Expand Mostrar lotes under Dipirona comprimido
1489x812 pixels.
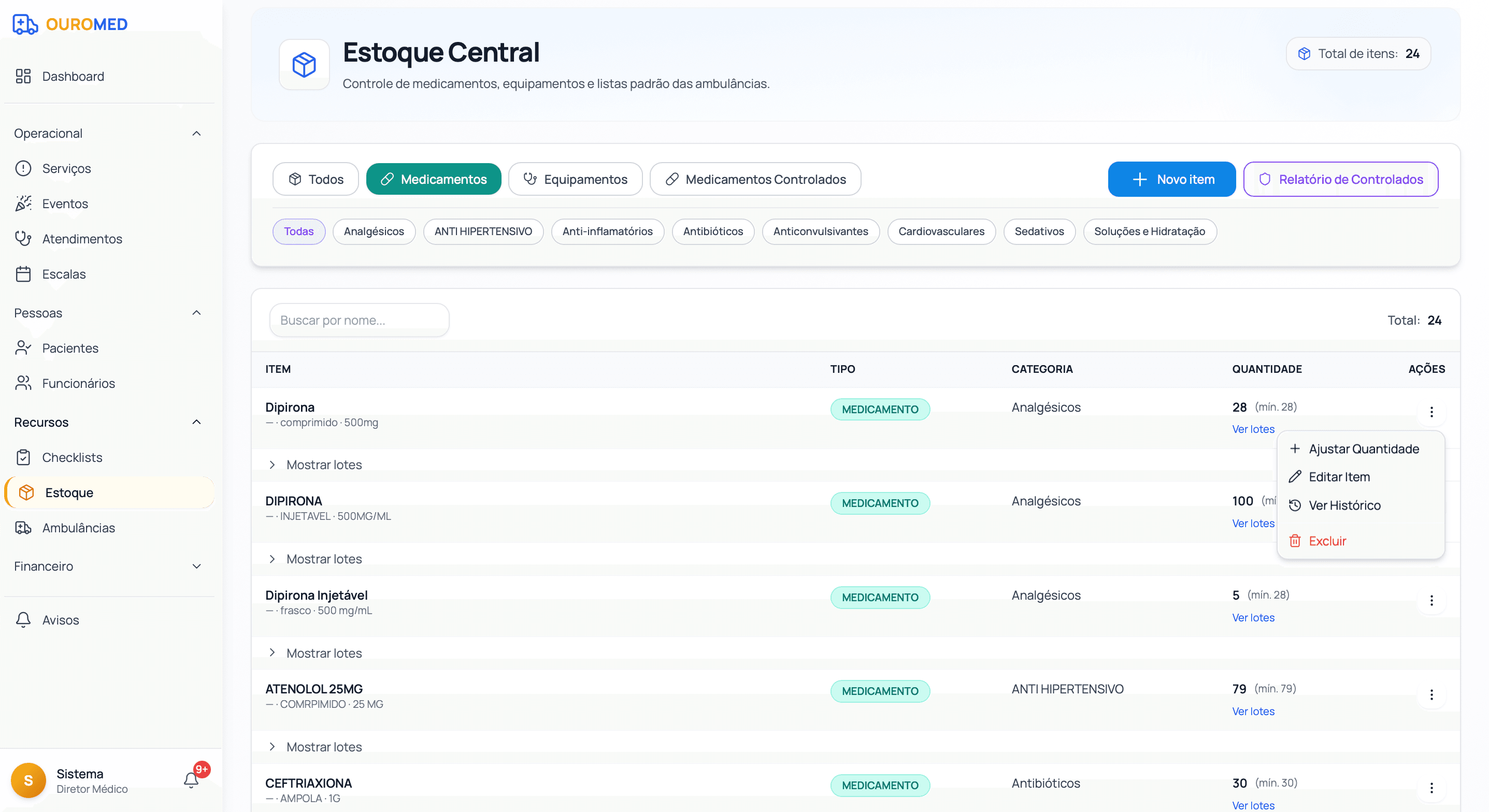pos(315,465)
